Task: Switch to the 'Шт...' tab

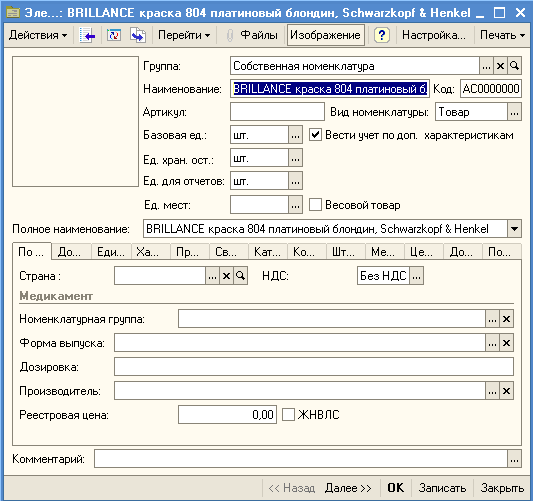Action: [345, 252]
